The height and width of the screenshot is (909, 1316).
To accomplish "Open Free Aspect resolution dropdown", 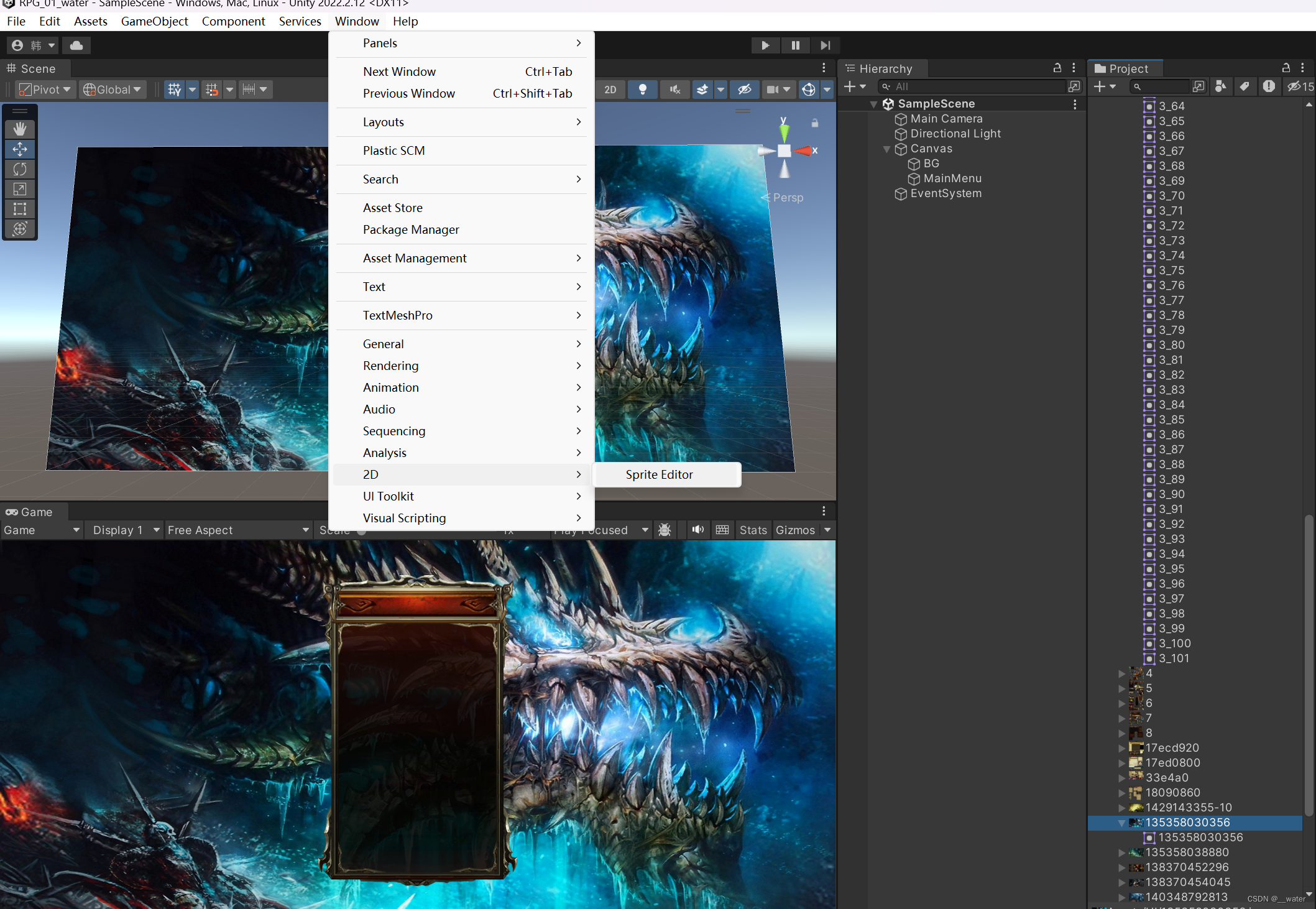I will click(238, 530).
